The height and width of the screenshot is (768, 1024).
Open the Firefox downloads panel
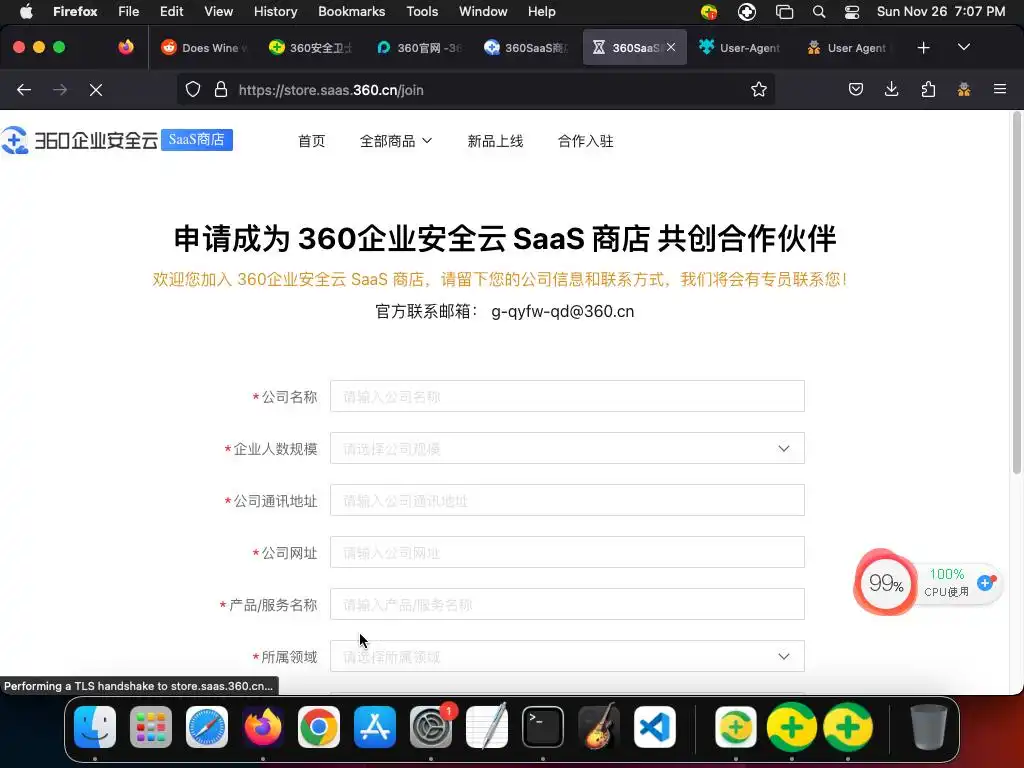[891, 89]
